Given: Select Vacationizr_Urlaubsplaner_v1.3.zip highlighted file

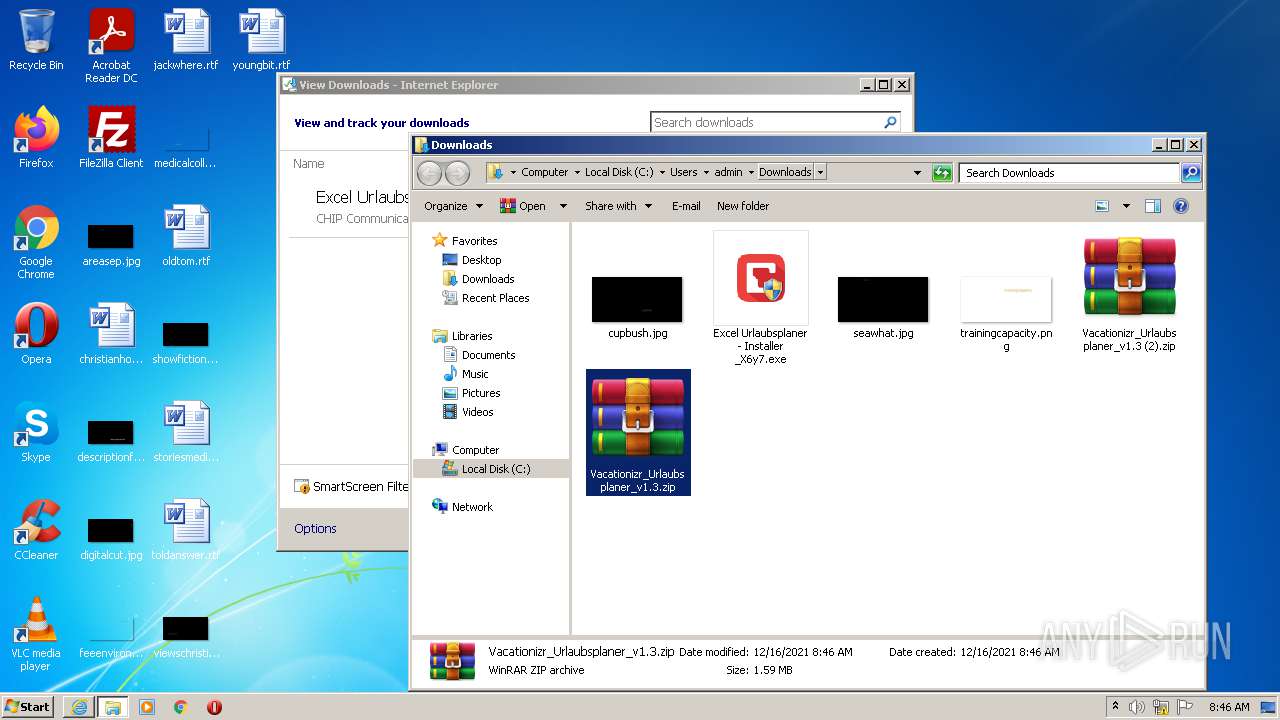Looking at the screenshot, I should [638, 433].
